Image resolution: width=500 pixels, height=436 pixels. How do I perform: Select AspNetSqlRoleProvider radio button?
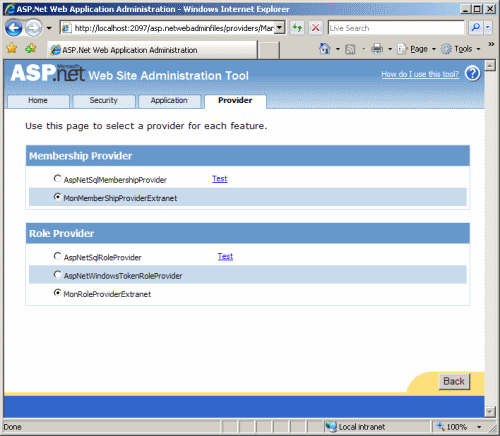coord(57,256)
